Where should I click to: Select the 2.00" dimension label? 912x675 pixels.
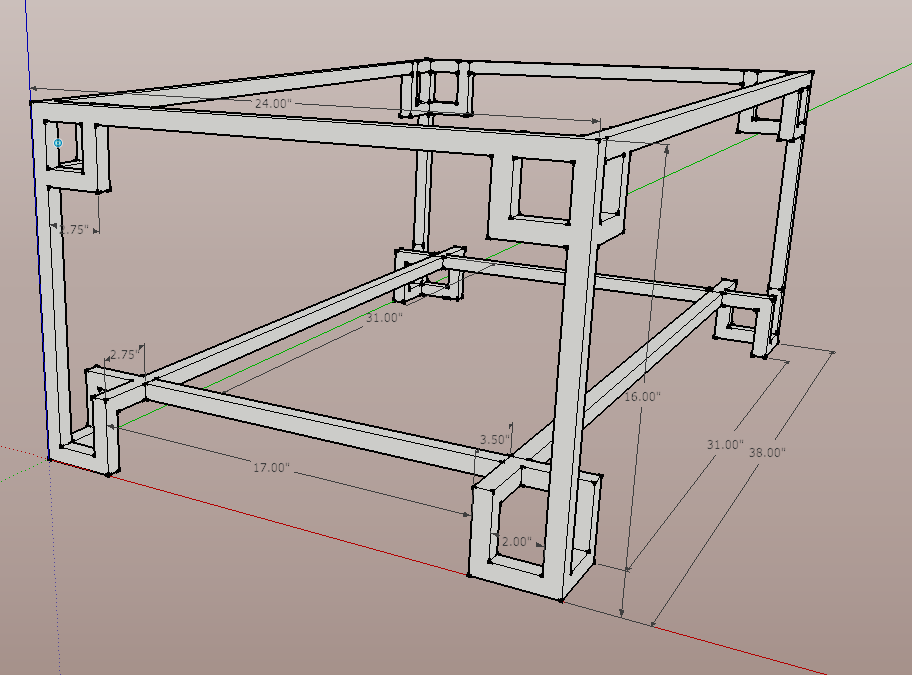515,542
